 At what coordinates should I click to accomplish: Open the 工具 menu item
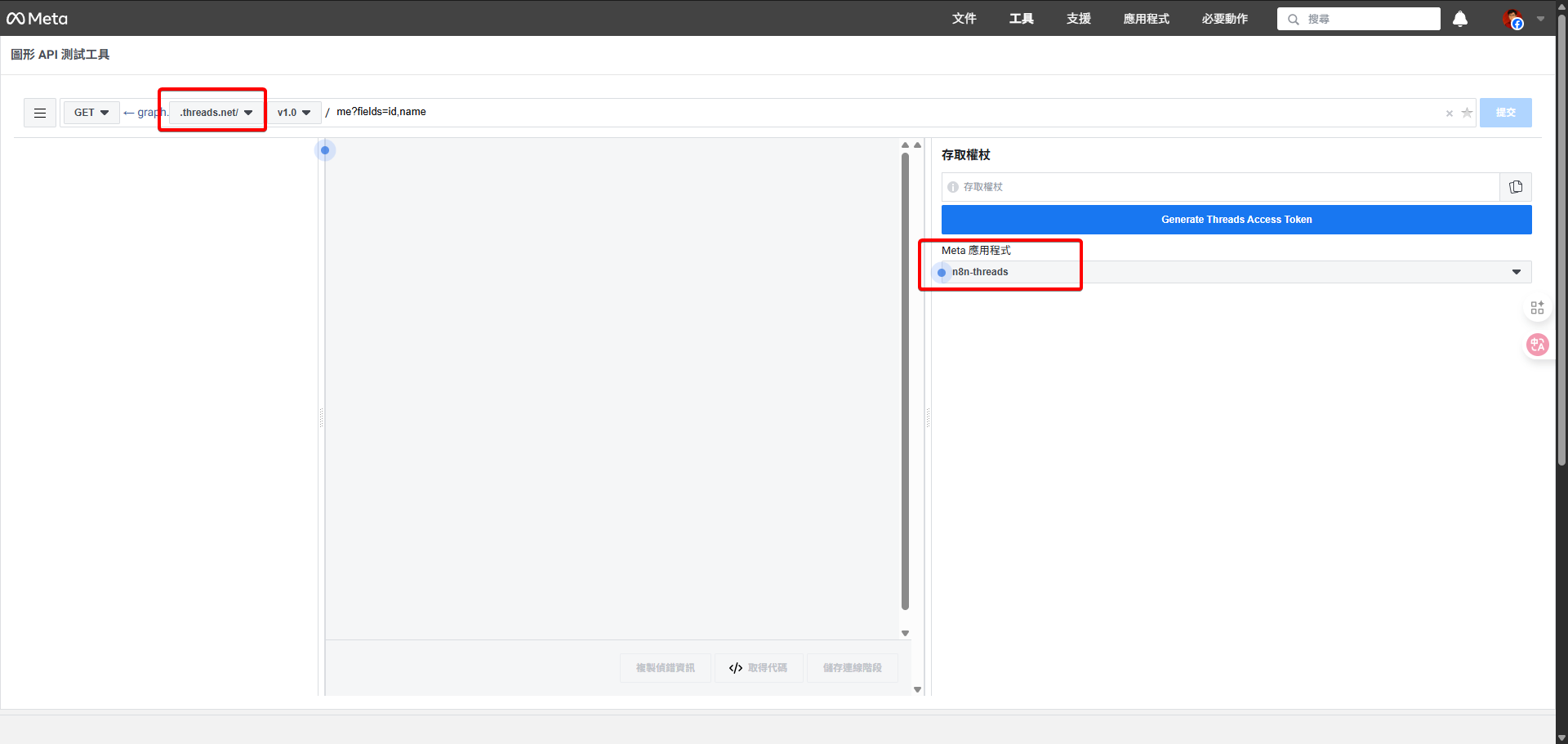[1021, 19]
